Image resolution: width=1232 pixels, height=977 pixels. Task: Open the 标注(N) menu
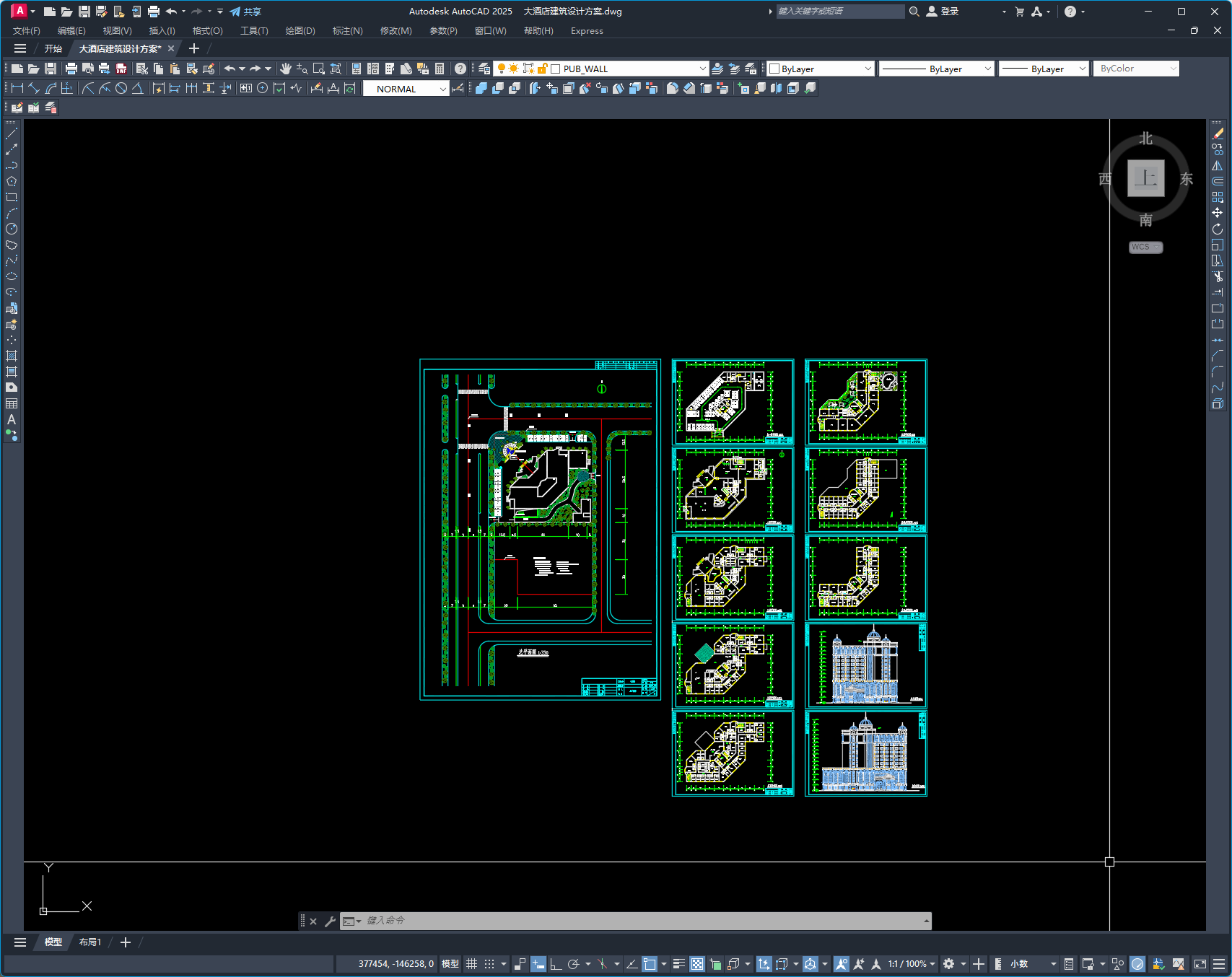point(347,31)
